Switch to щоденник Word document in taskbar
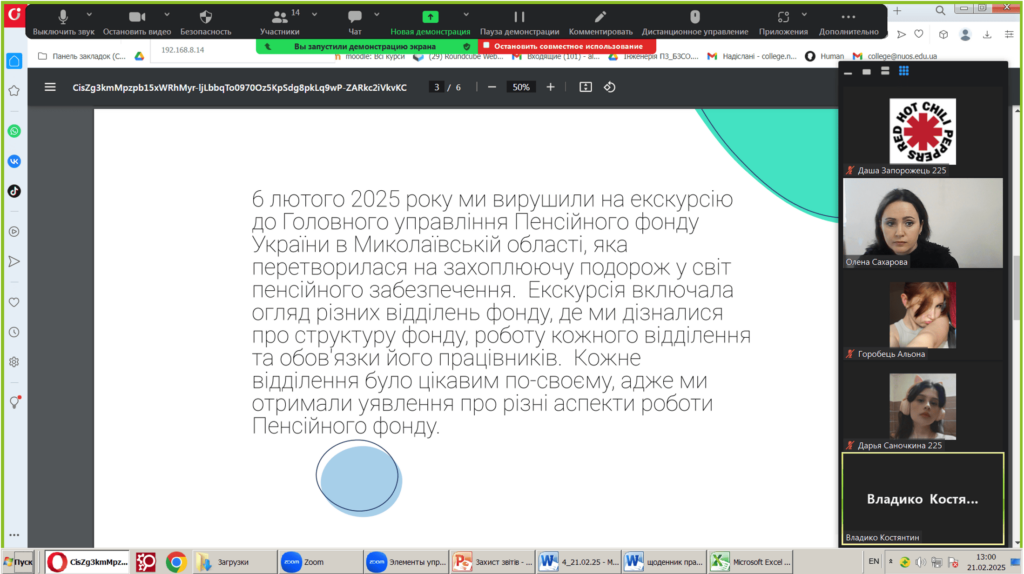 (664, 562)
